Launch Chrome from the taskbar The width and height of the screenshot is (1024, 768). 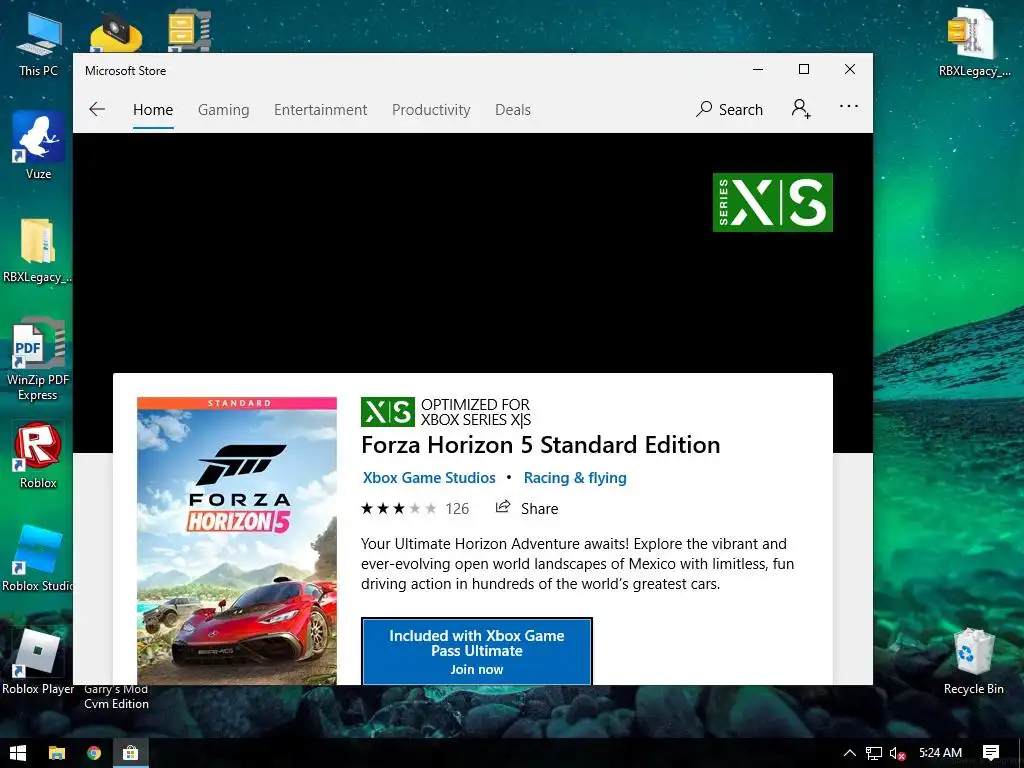94,753
